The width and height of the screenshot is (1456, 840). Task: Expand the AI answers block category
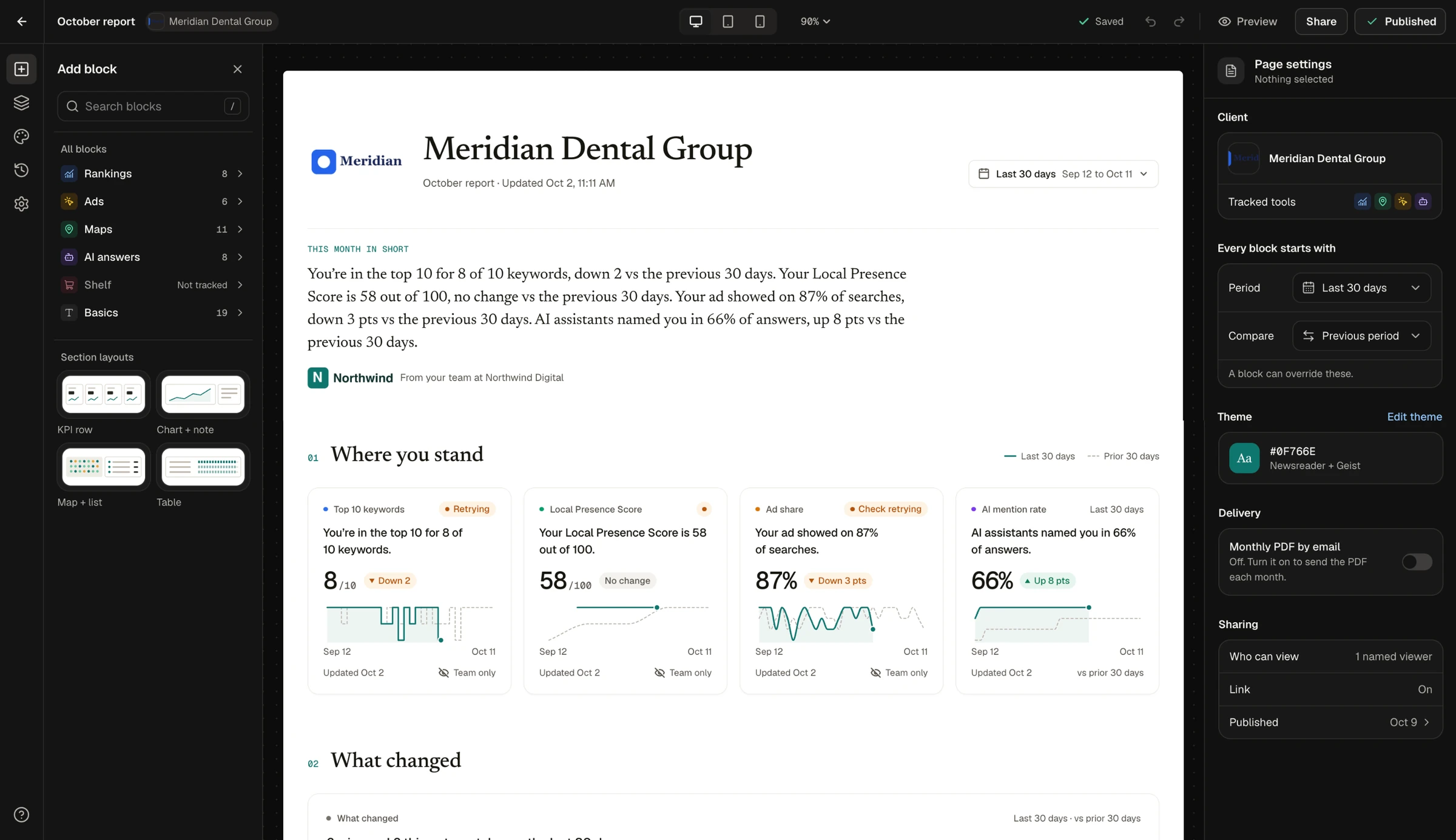pyautogui.click(x=153, y=257)
